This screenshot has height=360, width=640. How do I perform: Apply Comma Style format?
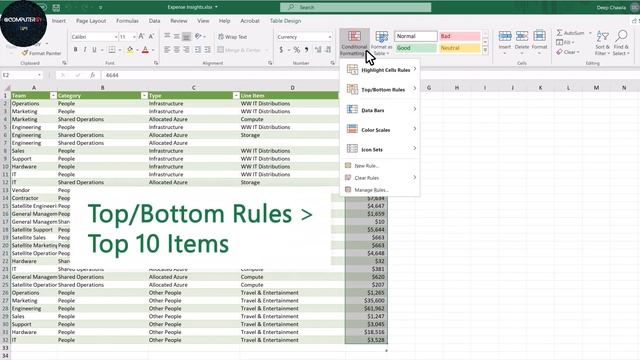click(x=306, y=50)
